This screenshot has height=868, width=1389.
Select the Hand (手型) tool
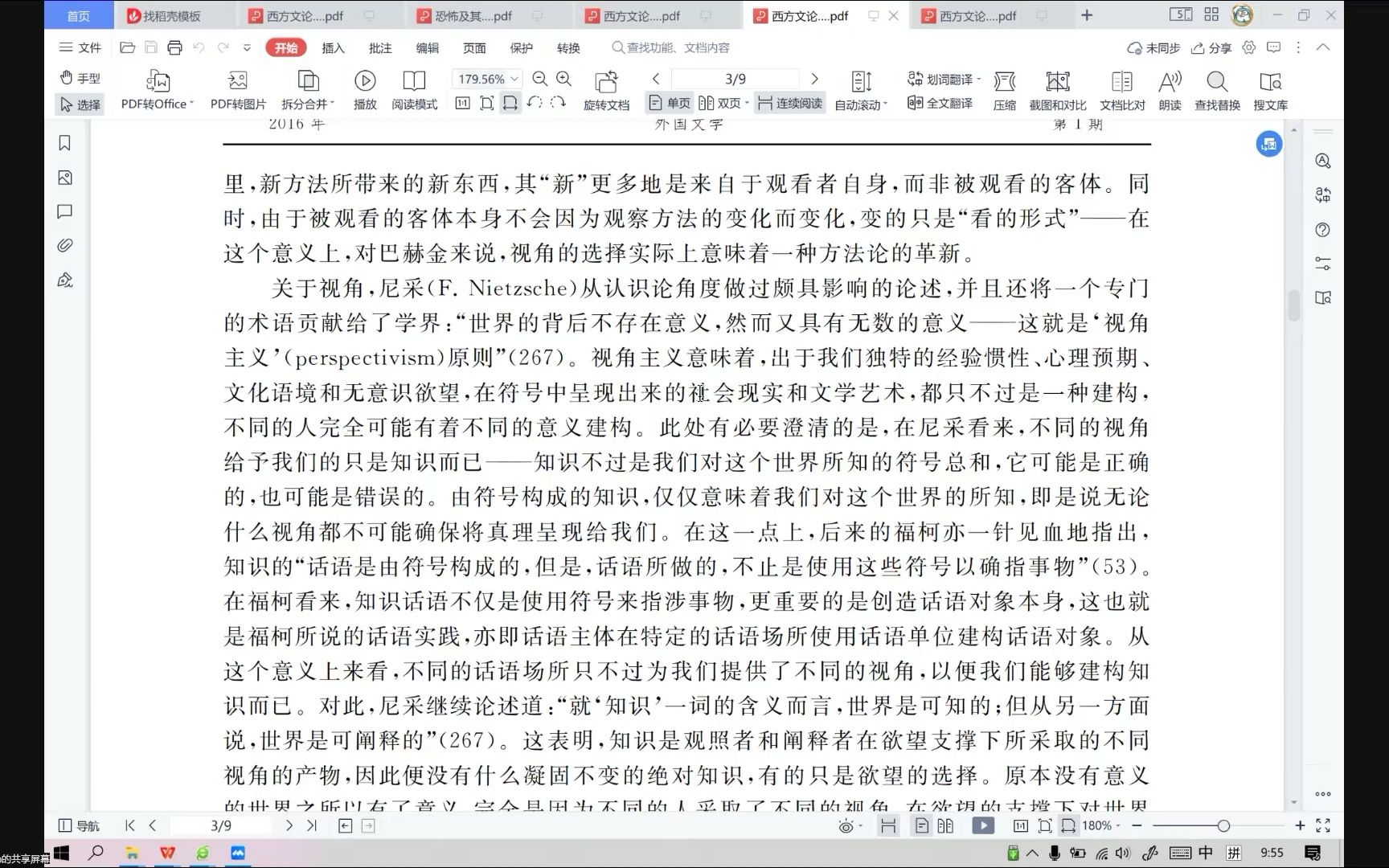pos(80,78)
